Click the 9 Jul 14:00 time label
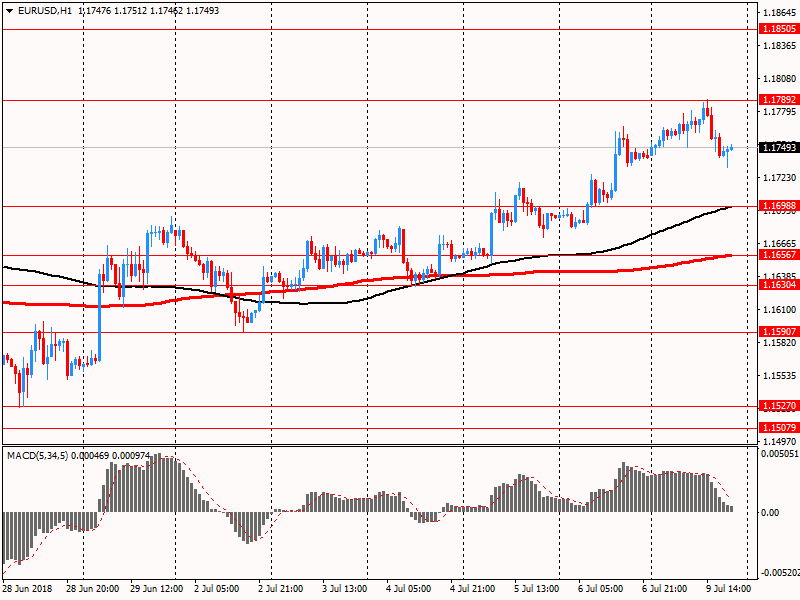This screenshot has width=800, height=600. [x=728, y=588]
